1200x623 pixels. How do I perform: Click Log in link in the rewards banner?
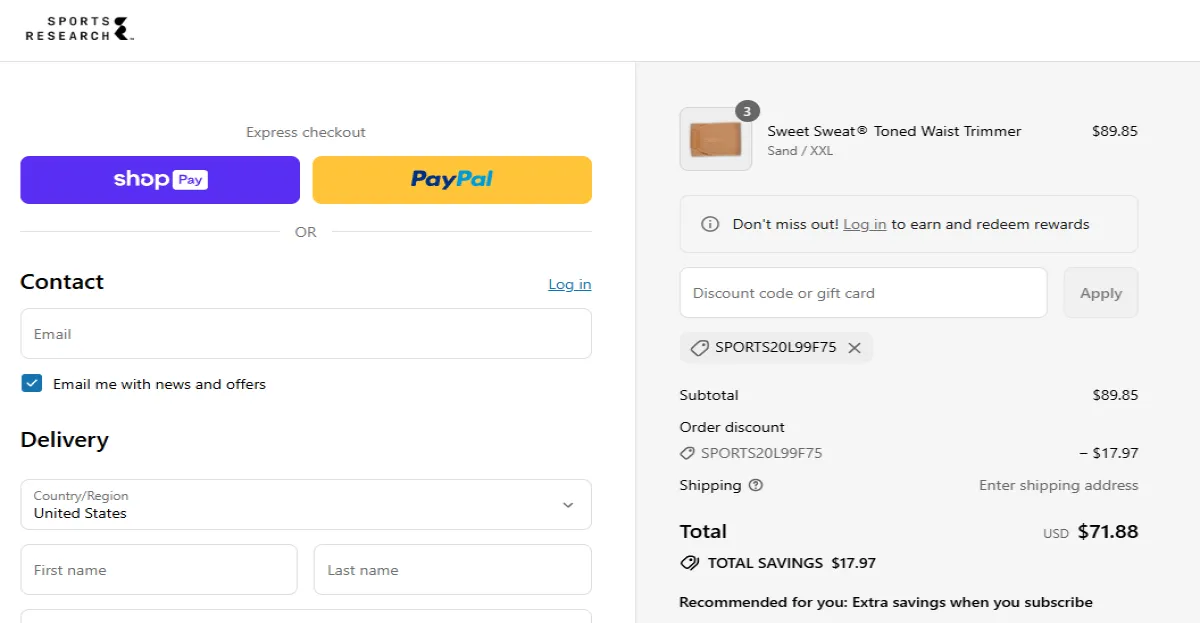(864, 224)
